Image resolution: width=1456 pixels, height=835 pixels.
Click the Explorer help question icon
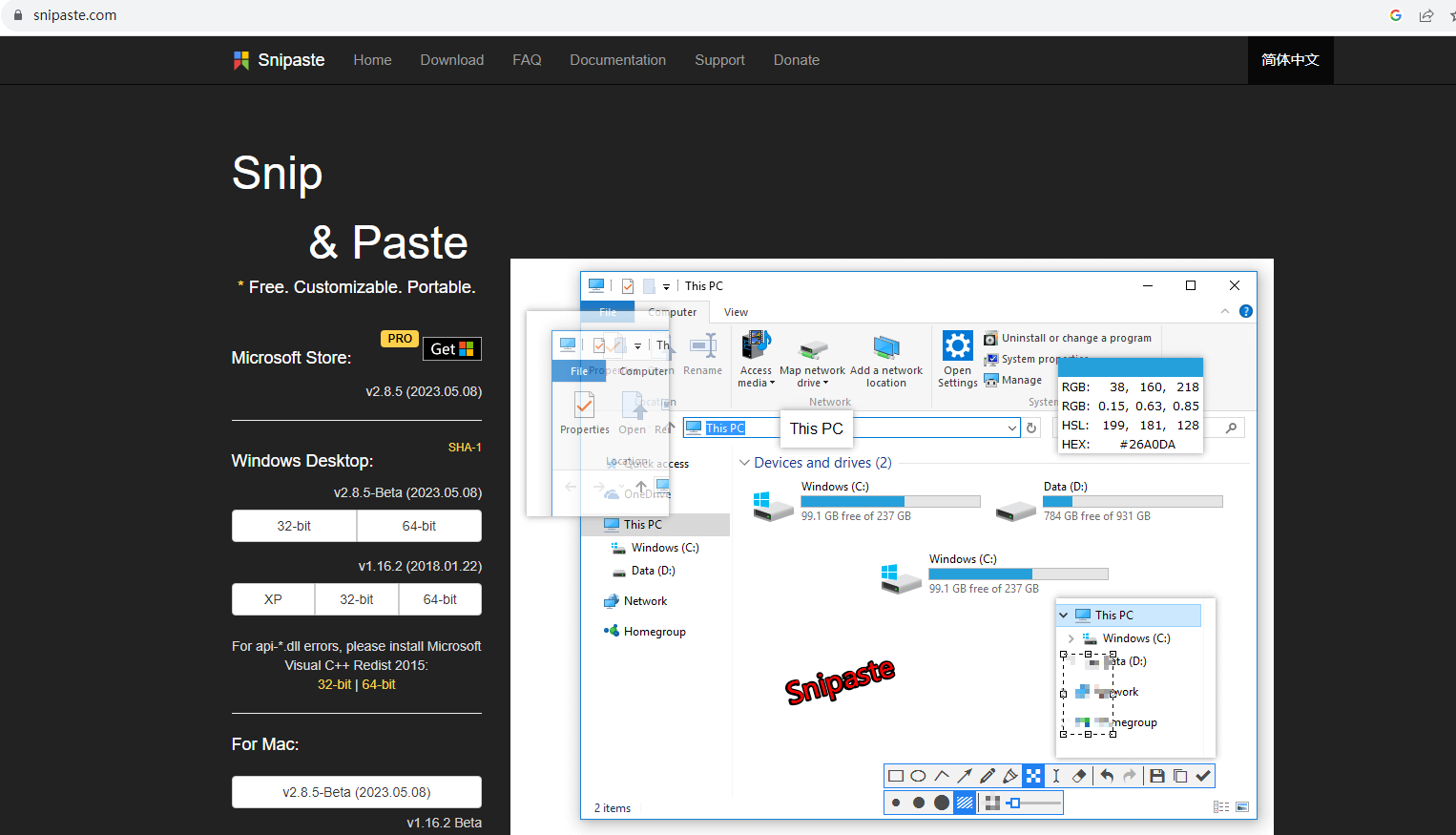1245,311
